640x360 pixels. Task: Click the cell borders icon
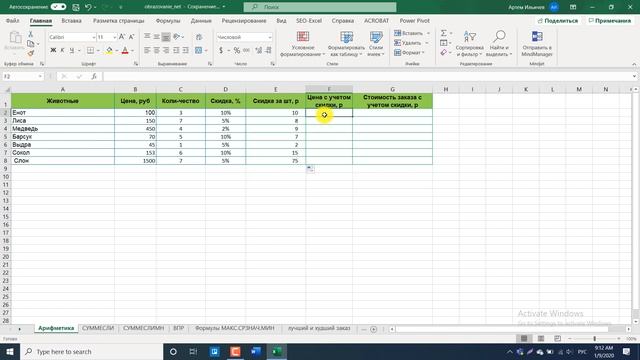(90, 50)
